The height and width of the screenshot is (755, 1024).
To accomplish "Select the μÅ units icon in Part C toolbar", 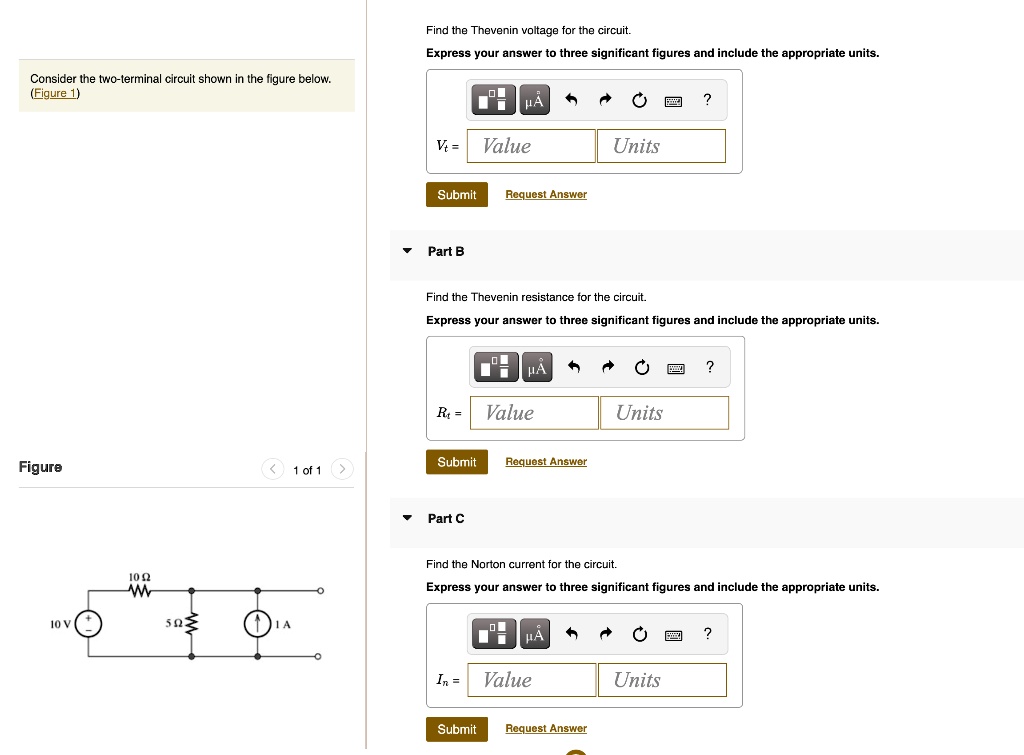I will pyautogui.click(x=535, y=633).
